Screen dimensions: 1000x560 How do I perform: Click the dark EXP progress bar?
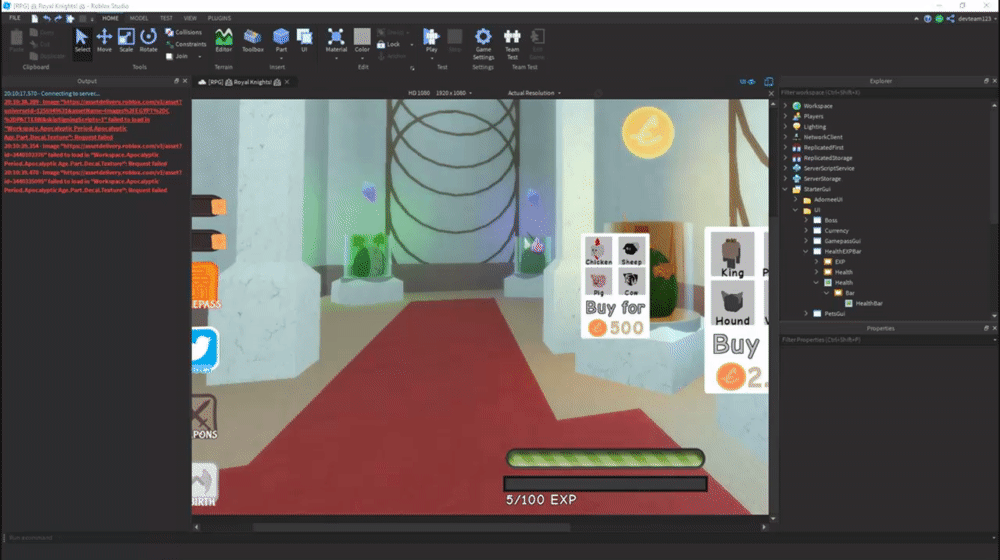[605, 484]
